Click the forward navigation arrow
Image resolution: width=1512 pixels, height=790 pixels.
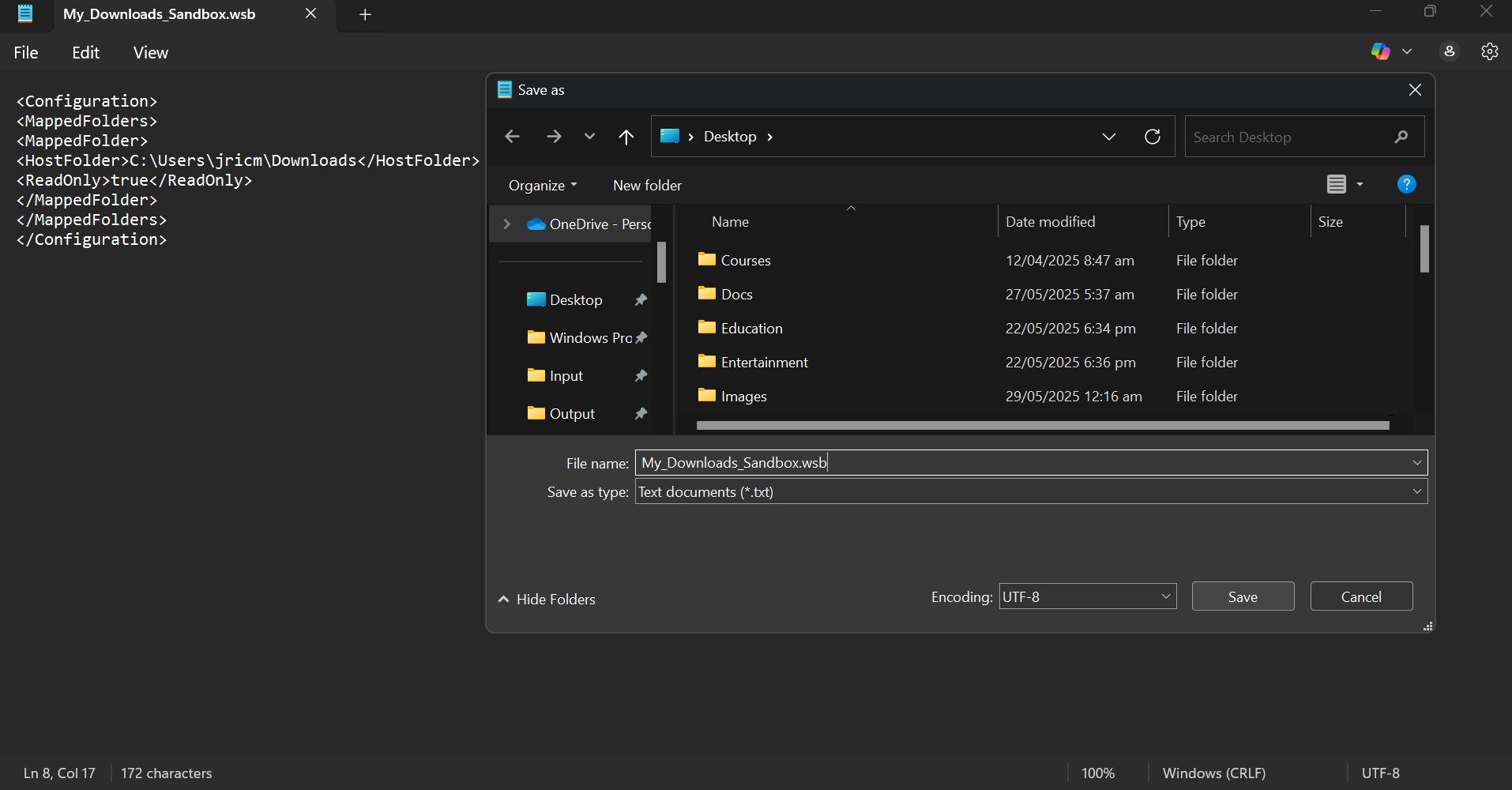pyautogui.click(x=554, y=136)
